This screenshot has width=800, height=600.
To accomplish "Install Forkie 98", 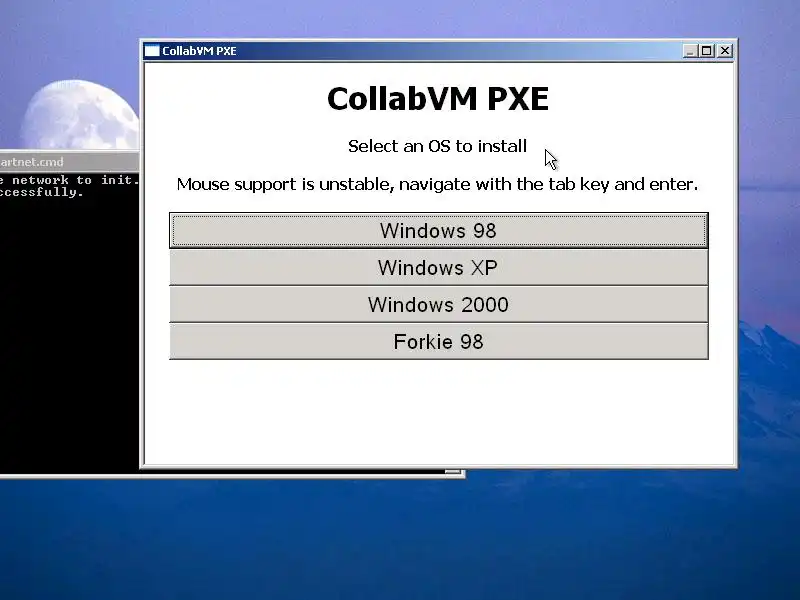I will click(438, 341).
